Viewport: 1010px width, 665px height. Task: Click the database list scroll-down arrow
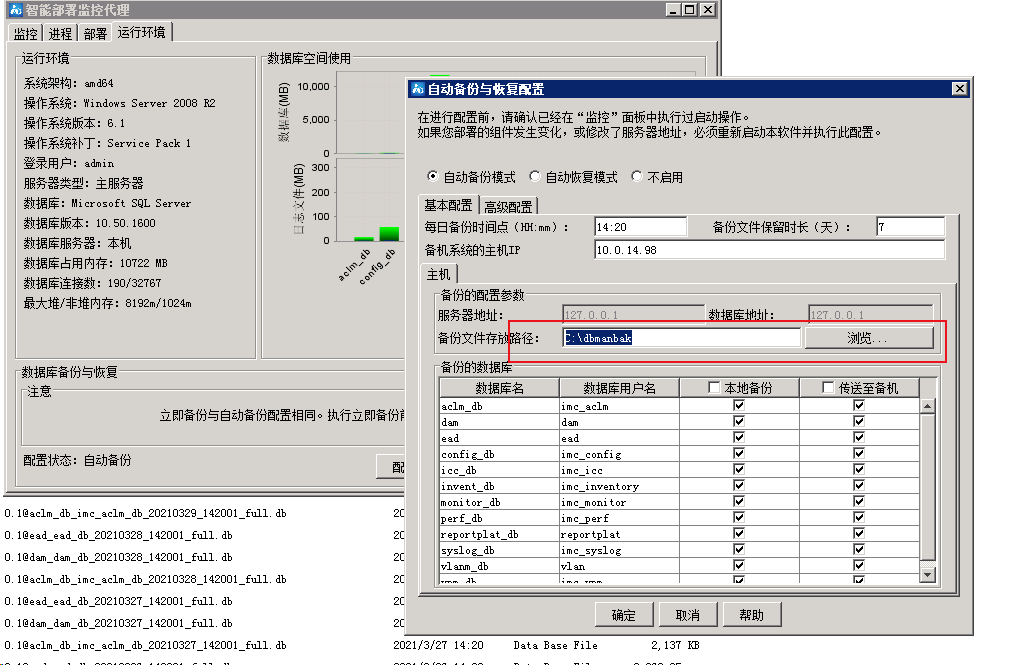(927, 574)
